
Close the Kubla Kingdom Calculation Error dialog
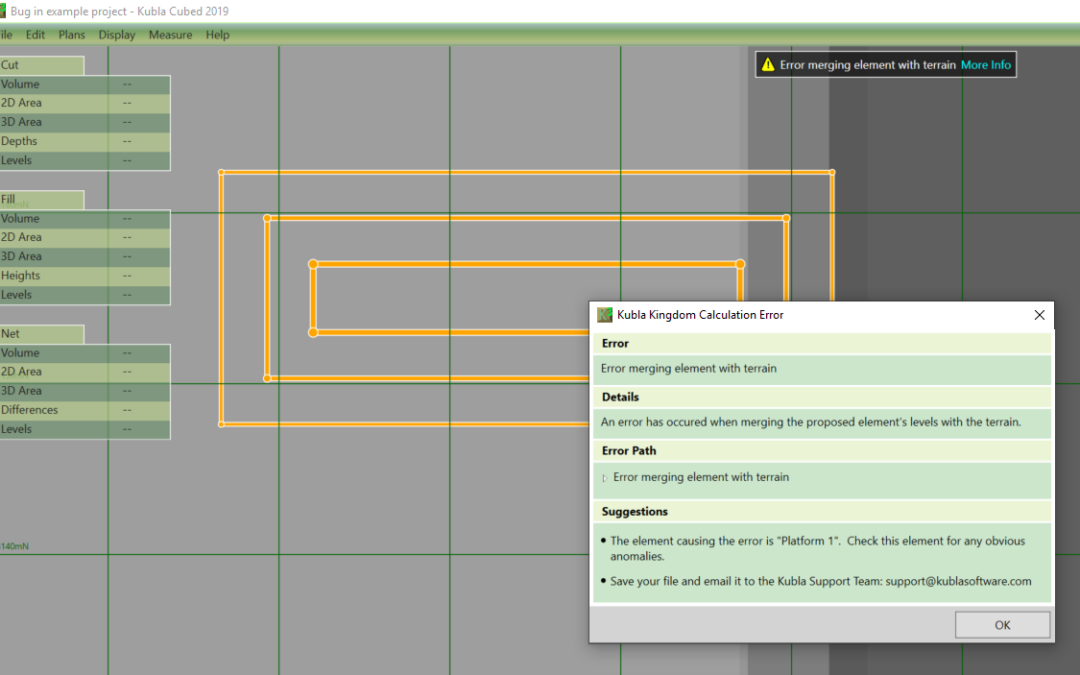click(1039, 315)
